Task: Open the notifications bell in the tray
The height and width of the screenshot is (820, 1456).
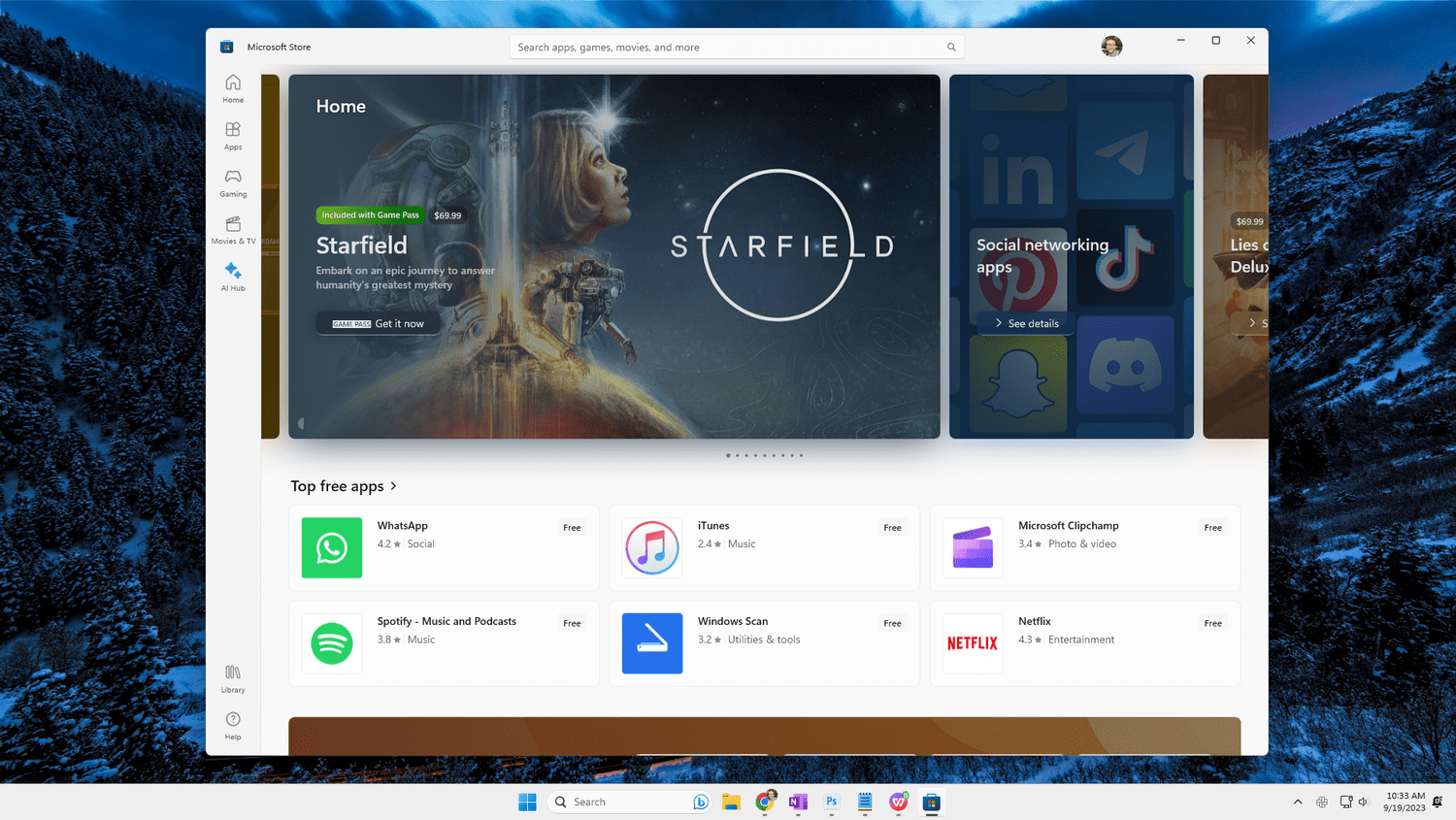Action: click(1438, 802)
